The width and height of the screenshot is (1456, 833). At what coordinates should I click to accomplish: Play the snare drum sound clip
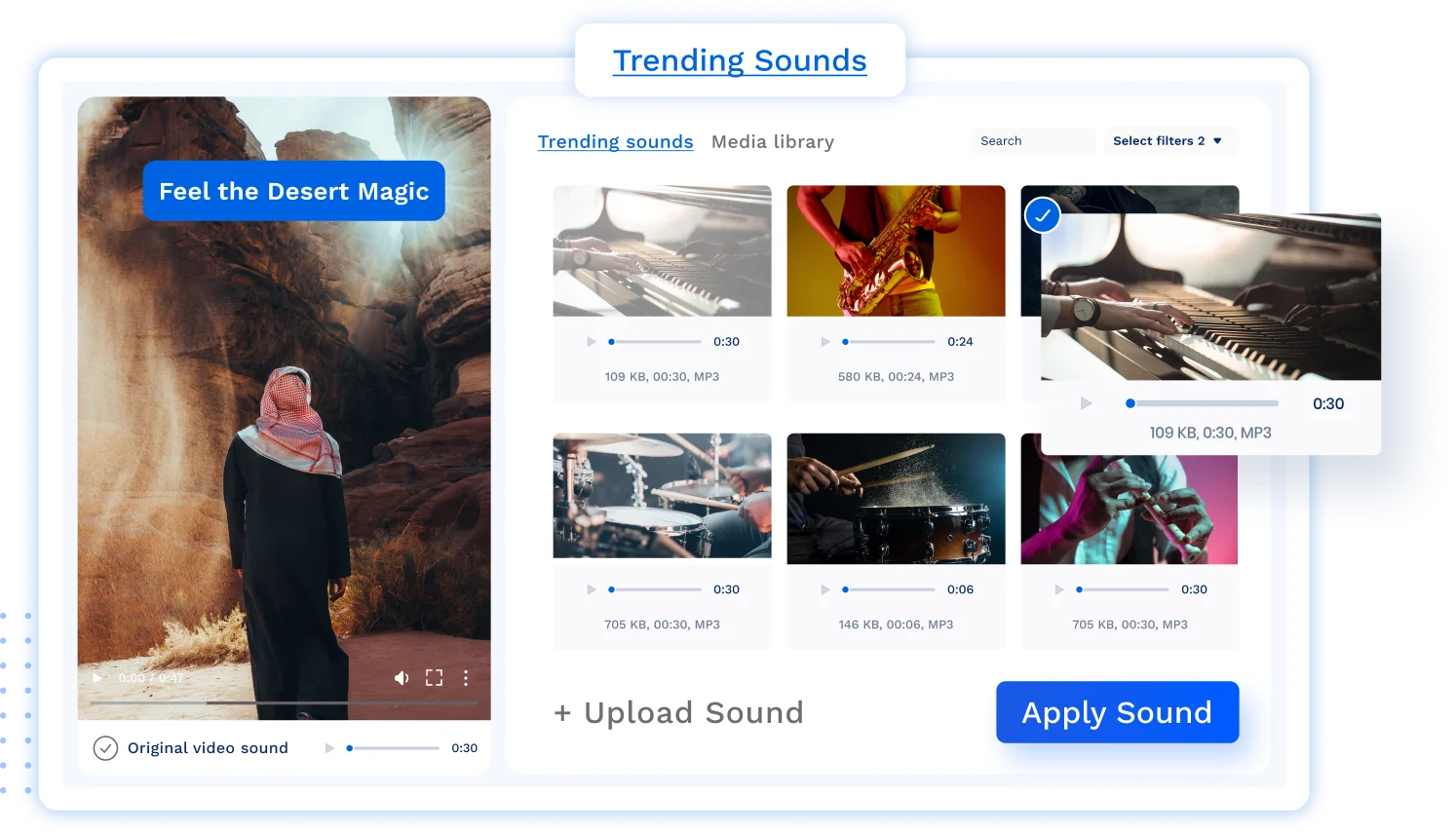pos(825,589)
